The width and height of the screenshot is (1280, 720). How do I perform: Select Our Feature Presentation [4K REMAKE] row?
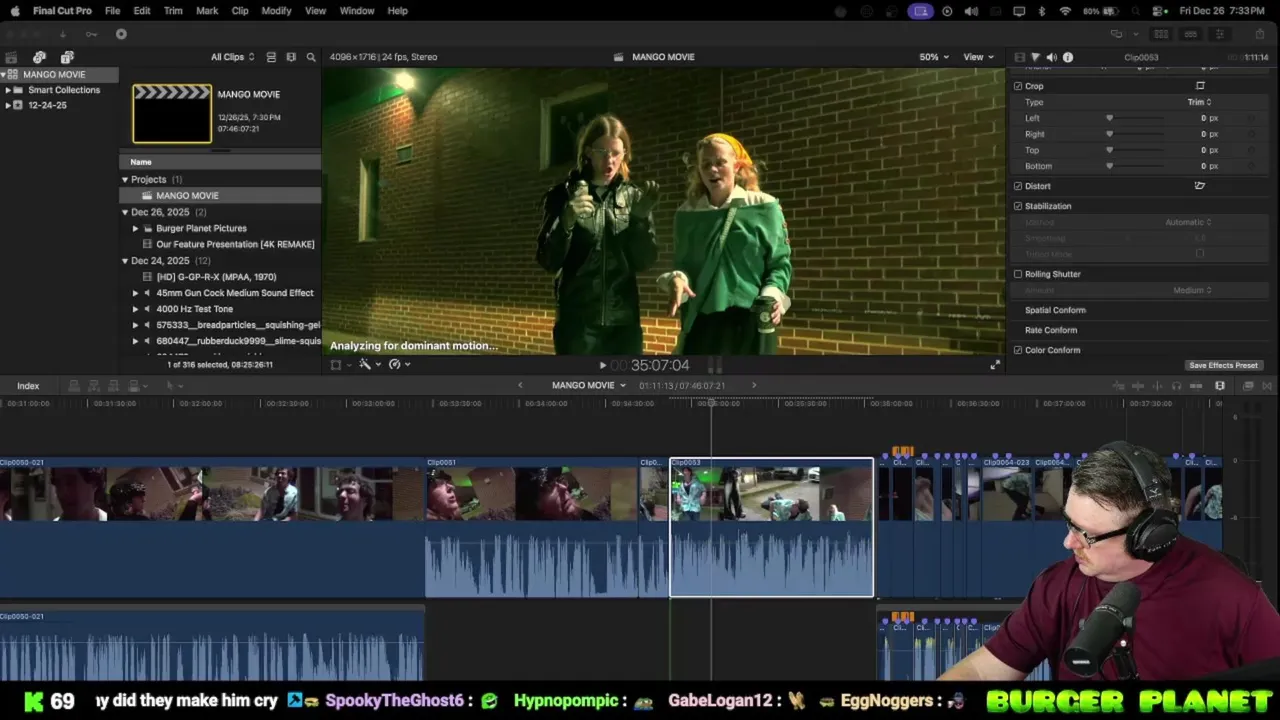pyautogui.click(x=220, y=244)
